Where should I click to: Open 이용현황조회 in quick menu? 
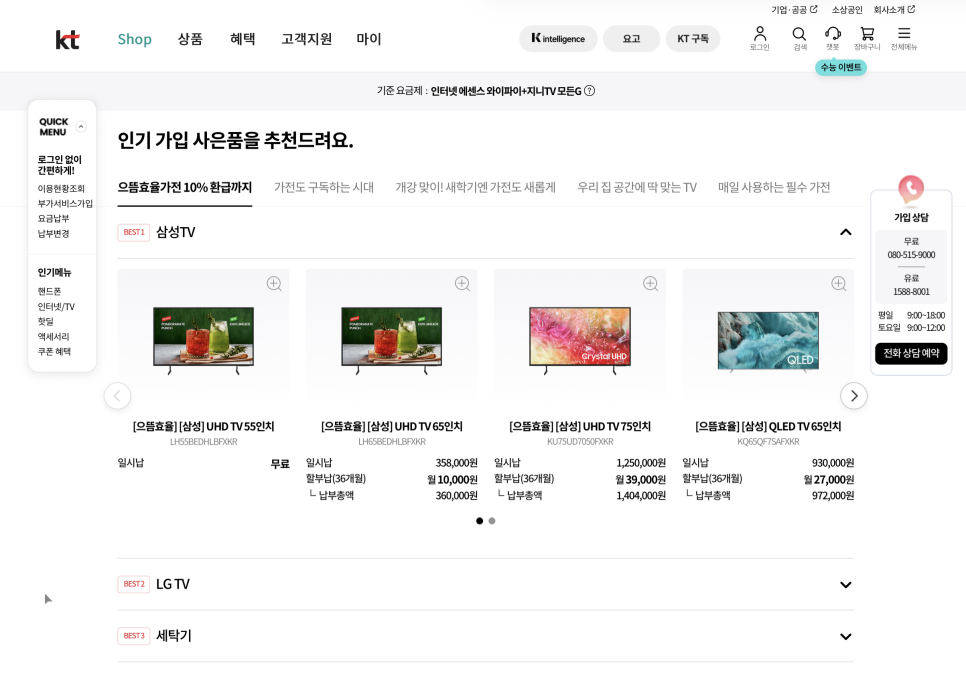(61, 189)
